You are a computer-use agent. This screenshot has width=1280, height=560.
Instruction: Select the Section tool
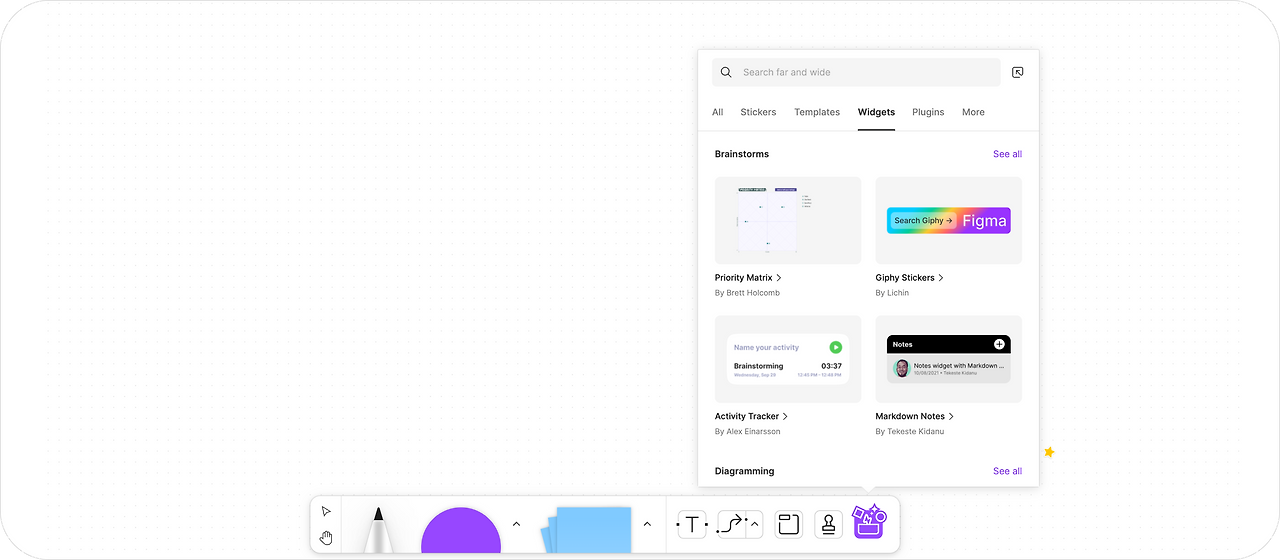click(x=789, y=524)
